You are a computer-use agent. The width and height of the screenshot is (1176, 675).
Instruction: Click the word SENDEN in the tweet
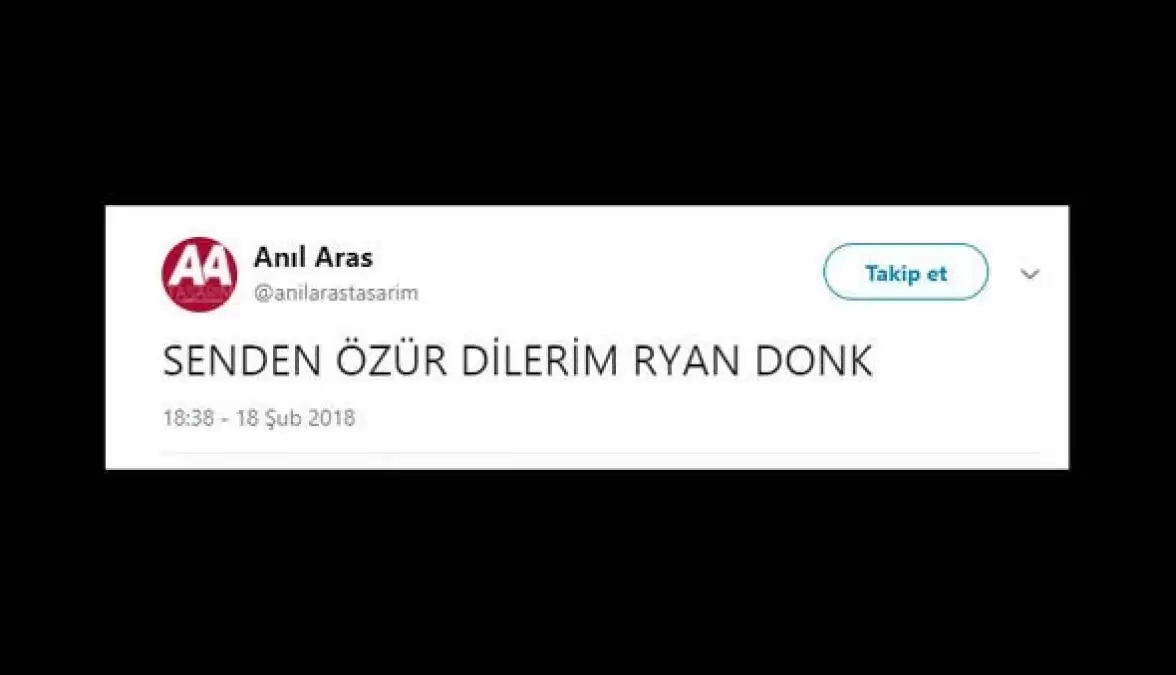point(242,362)
